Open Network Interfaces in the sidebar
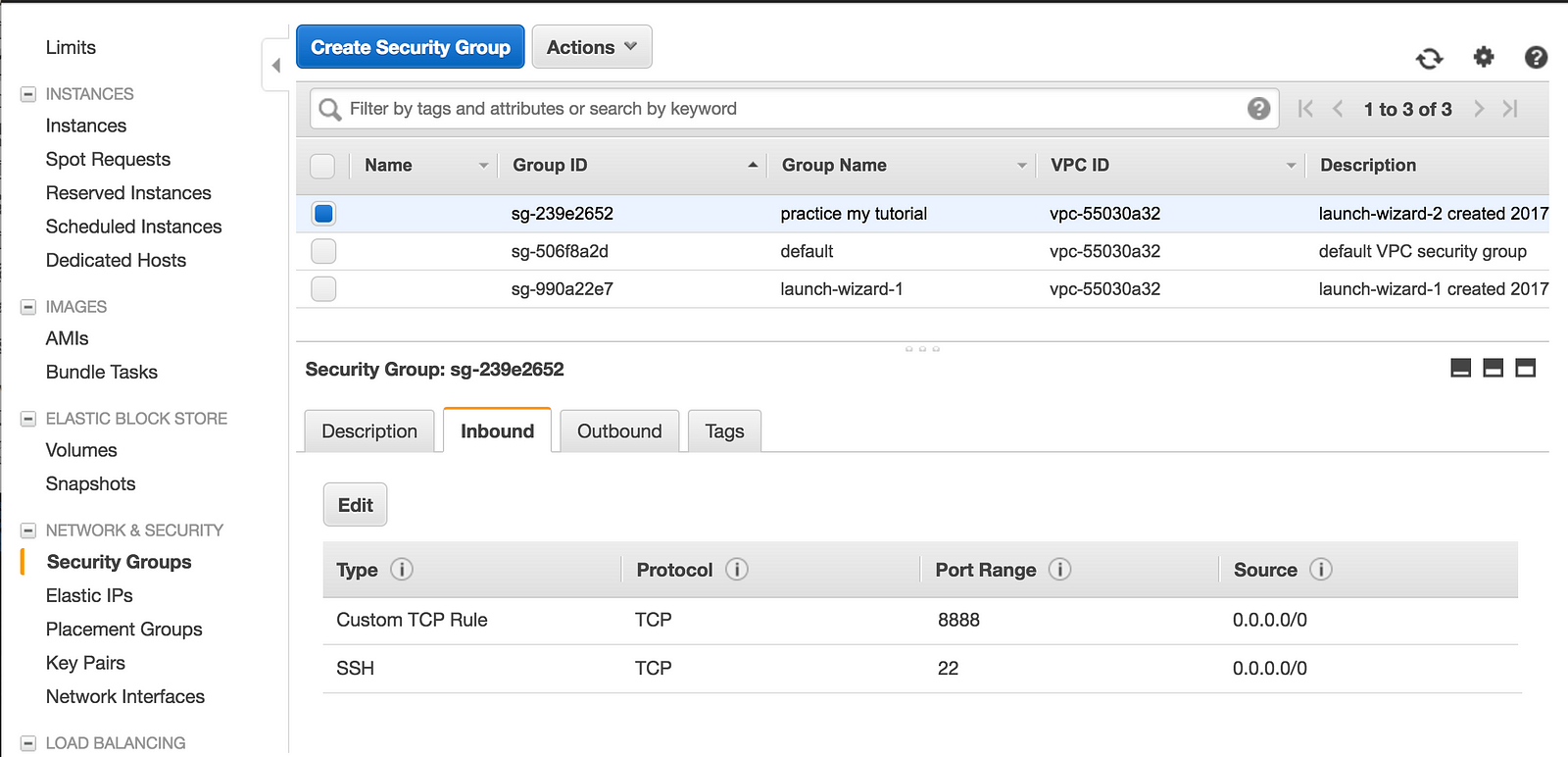 pos(125,696)
